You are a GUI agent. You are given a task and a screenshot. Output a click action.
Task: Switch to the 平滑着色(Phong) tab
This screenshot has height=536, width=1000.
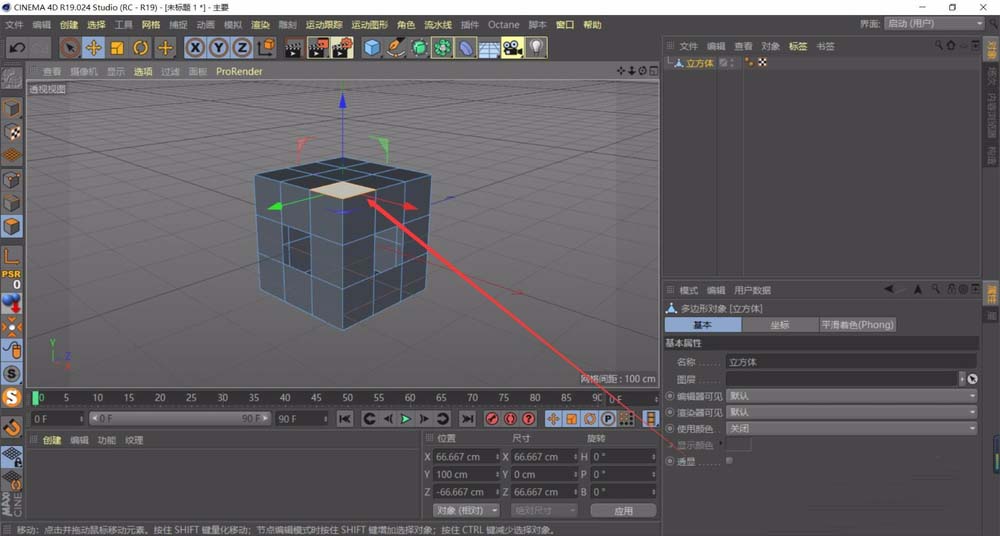(x=858, y=325)
